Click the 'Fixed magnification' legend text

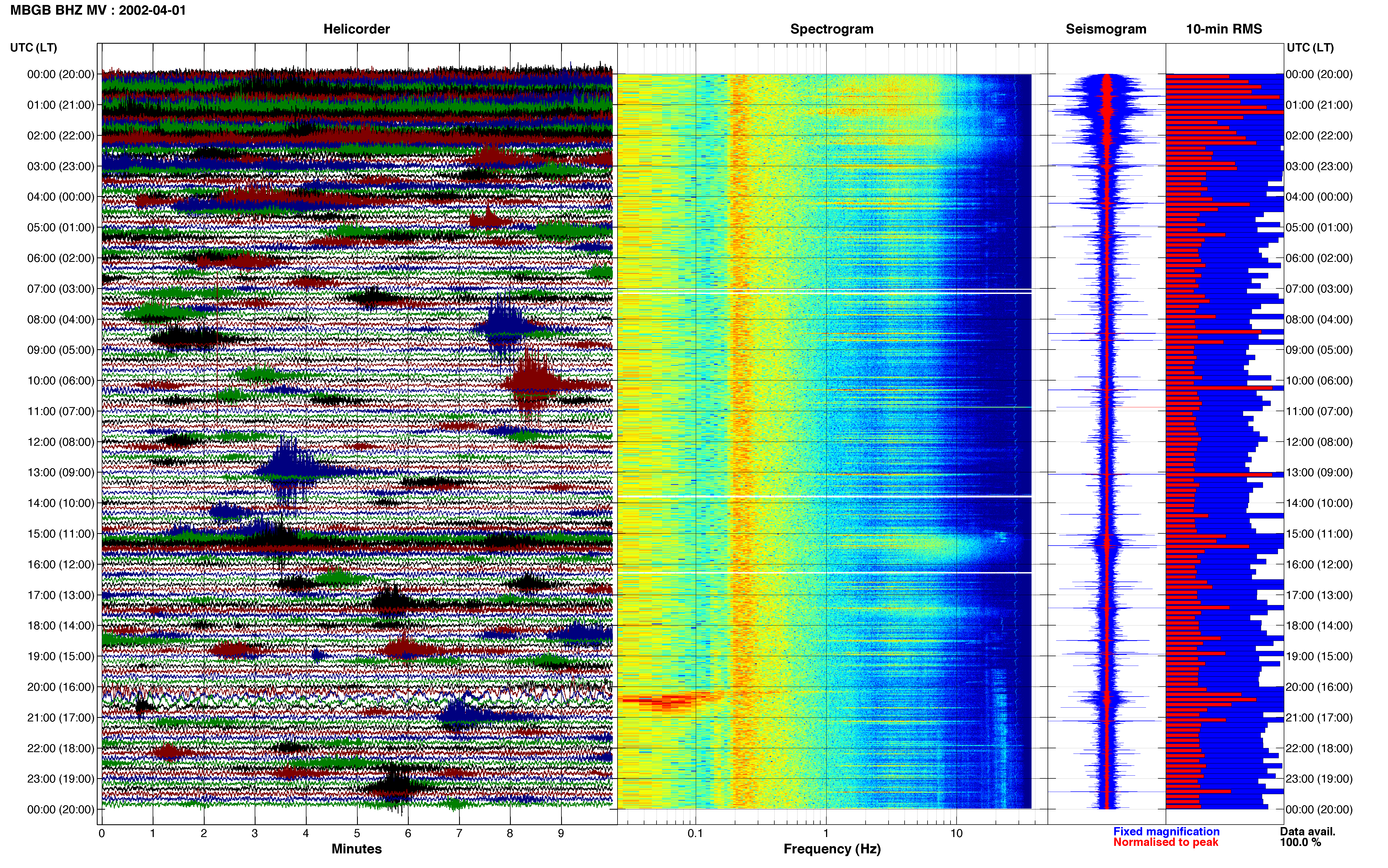1166,832
